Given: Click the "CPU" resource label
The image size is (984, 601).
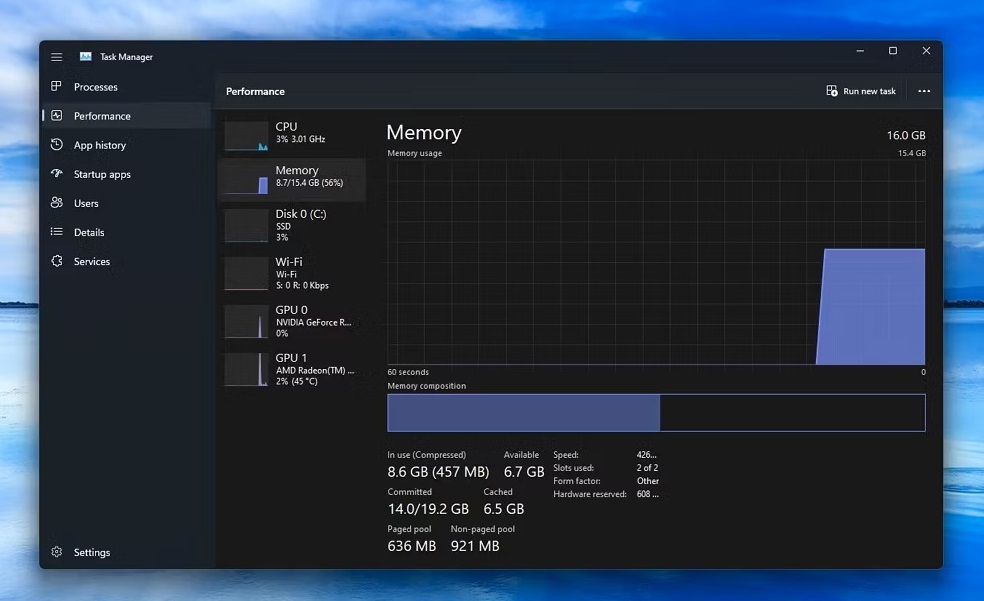Looking at the screenshot, I should (286, 126).
